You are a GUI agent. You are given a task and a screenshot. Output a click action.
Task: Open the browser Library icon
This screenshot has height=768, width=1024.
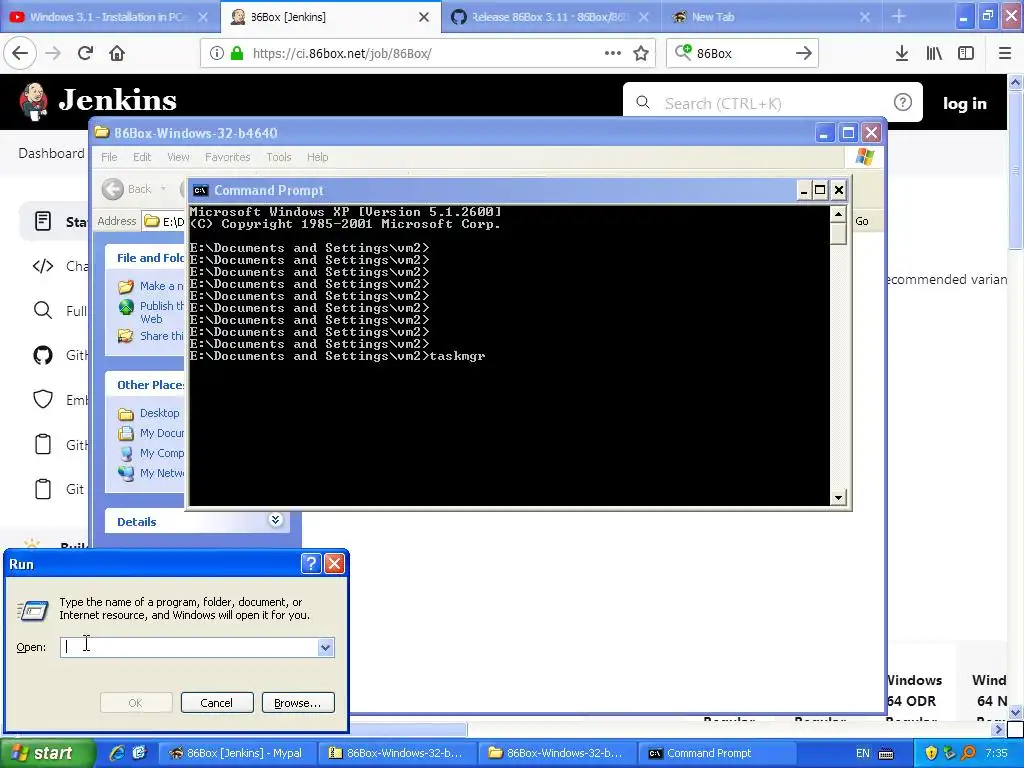pyautogui.click(x=934, y=53)
